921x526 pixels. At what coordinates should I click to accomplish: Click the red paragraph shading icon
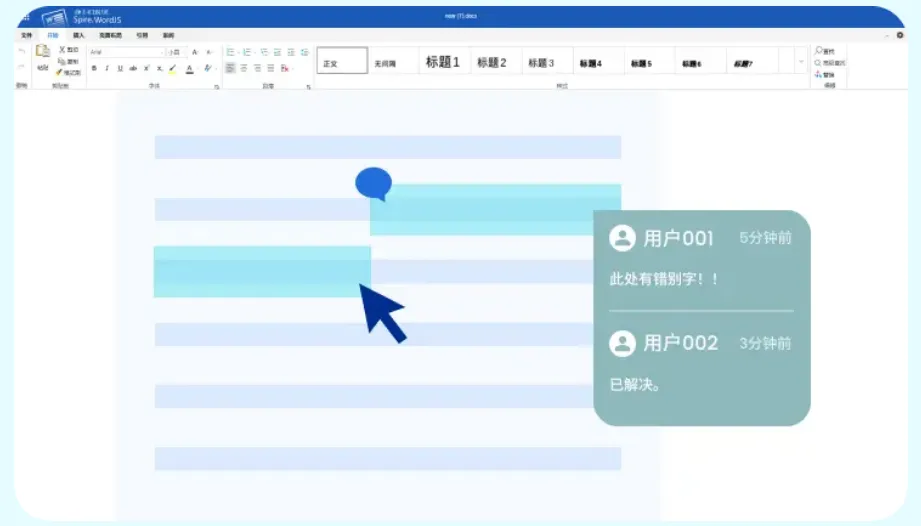[284, 69]
